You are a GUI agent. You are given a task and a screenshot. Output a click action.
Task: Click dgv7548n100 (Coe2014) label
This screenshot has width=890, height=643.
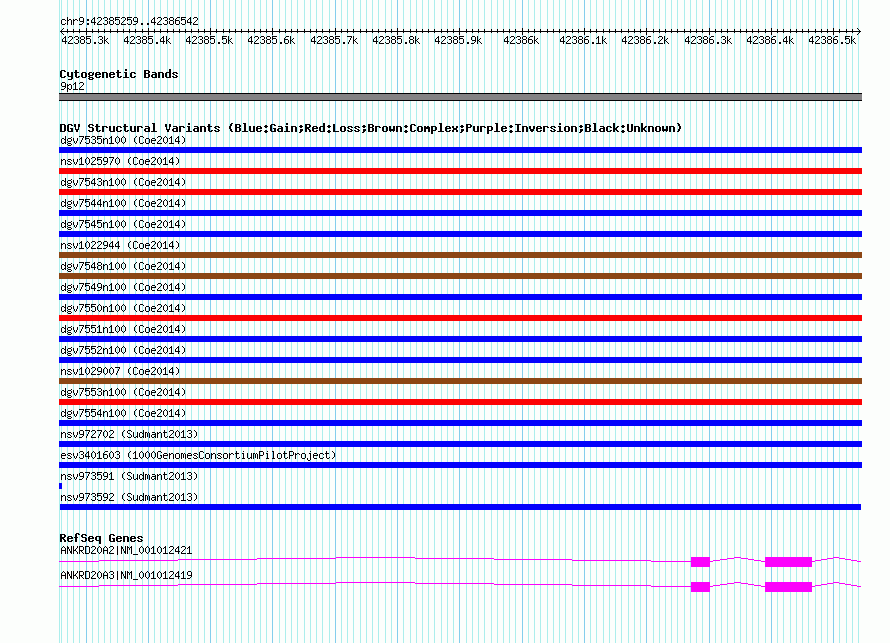123,266
